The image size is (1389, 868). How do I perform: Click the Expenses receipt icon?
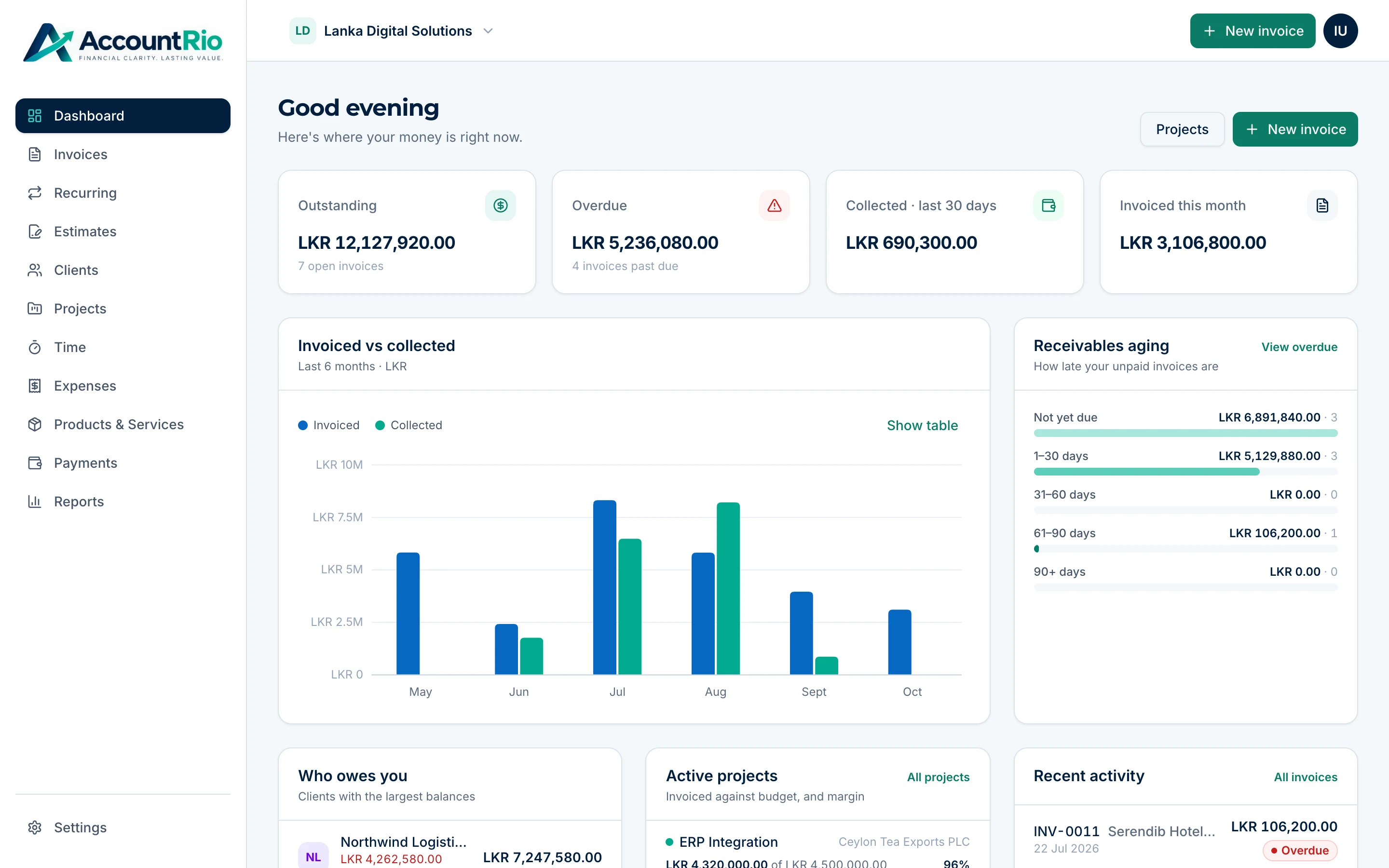click(35, 386)
